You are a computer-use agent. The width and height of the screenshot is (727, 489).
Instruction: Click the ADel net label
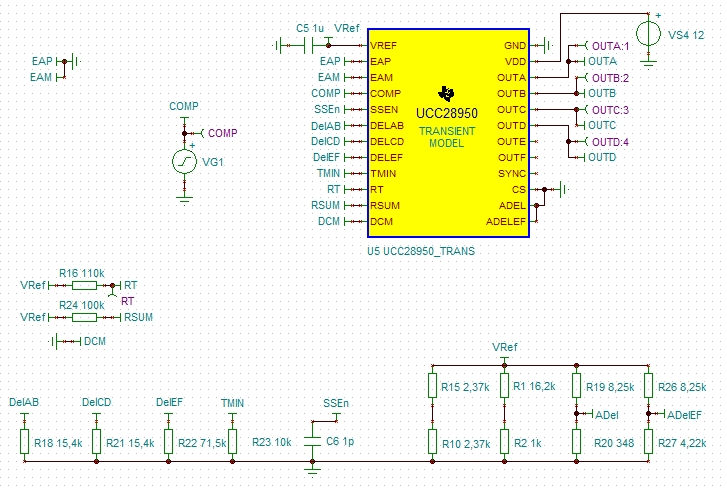coord(606,415)
